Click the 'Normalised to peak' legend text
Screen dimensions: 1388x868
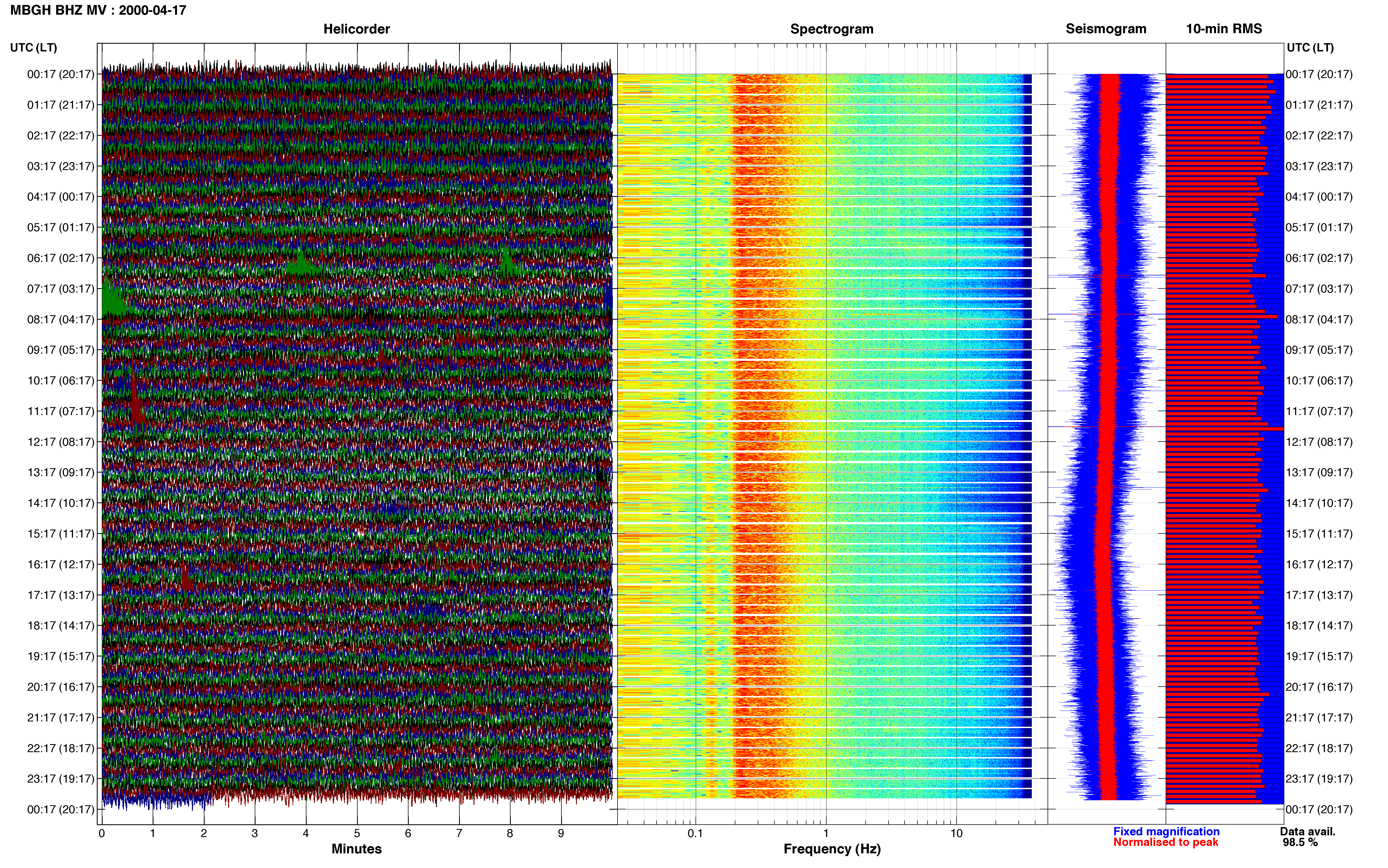click(x=1165, y=842)
